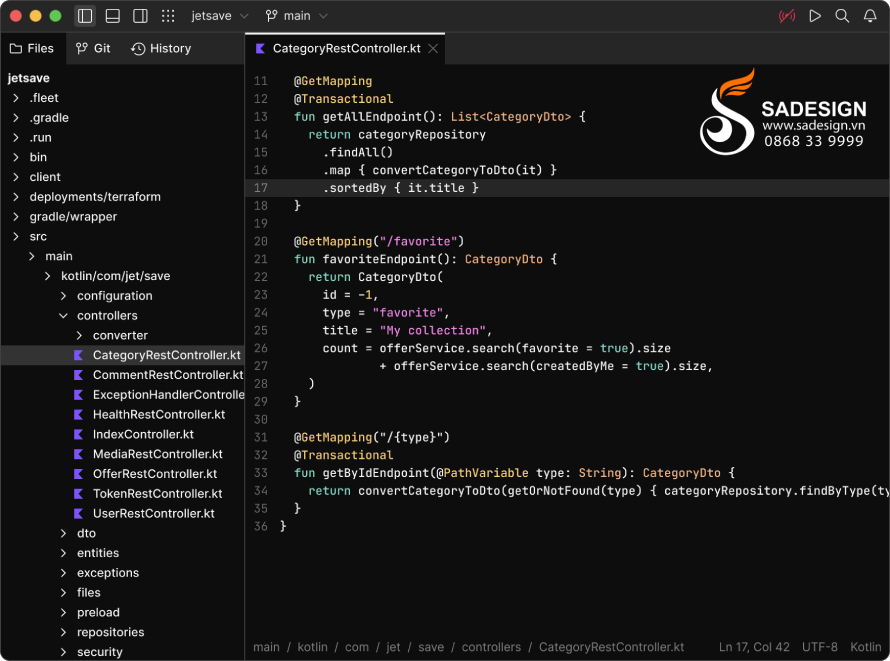890x661 pixels.
Task: Click the jetsave project root label
Action: [x=28, y=78]
